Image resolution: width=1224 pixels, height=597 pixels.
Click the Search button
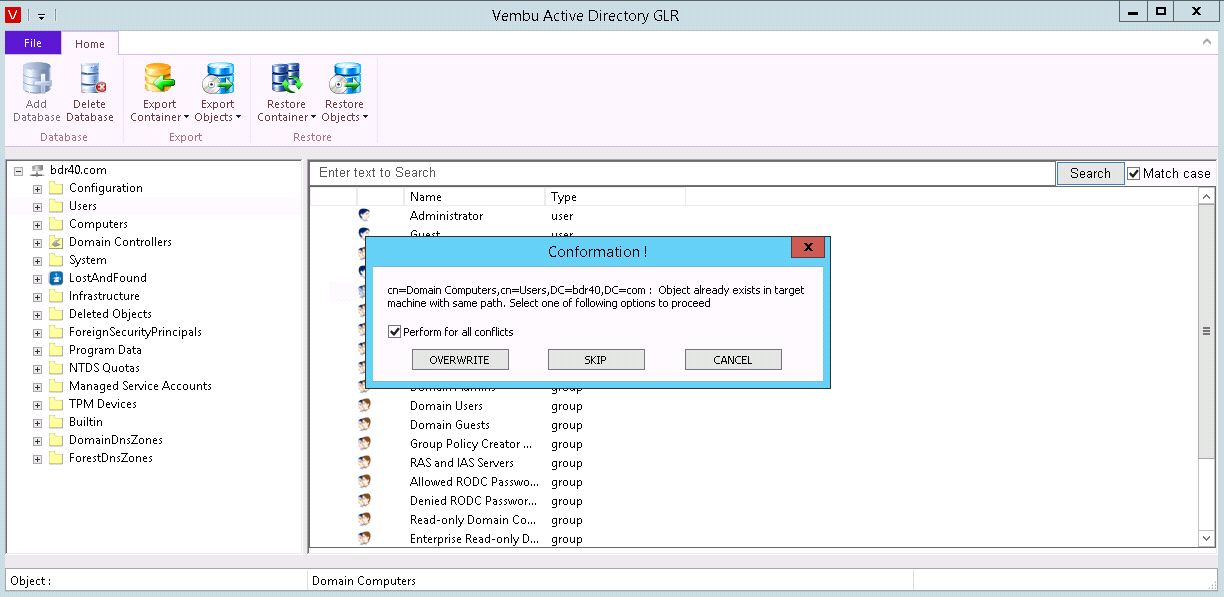point(1090,173)
